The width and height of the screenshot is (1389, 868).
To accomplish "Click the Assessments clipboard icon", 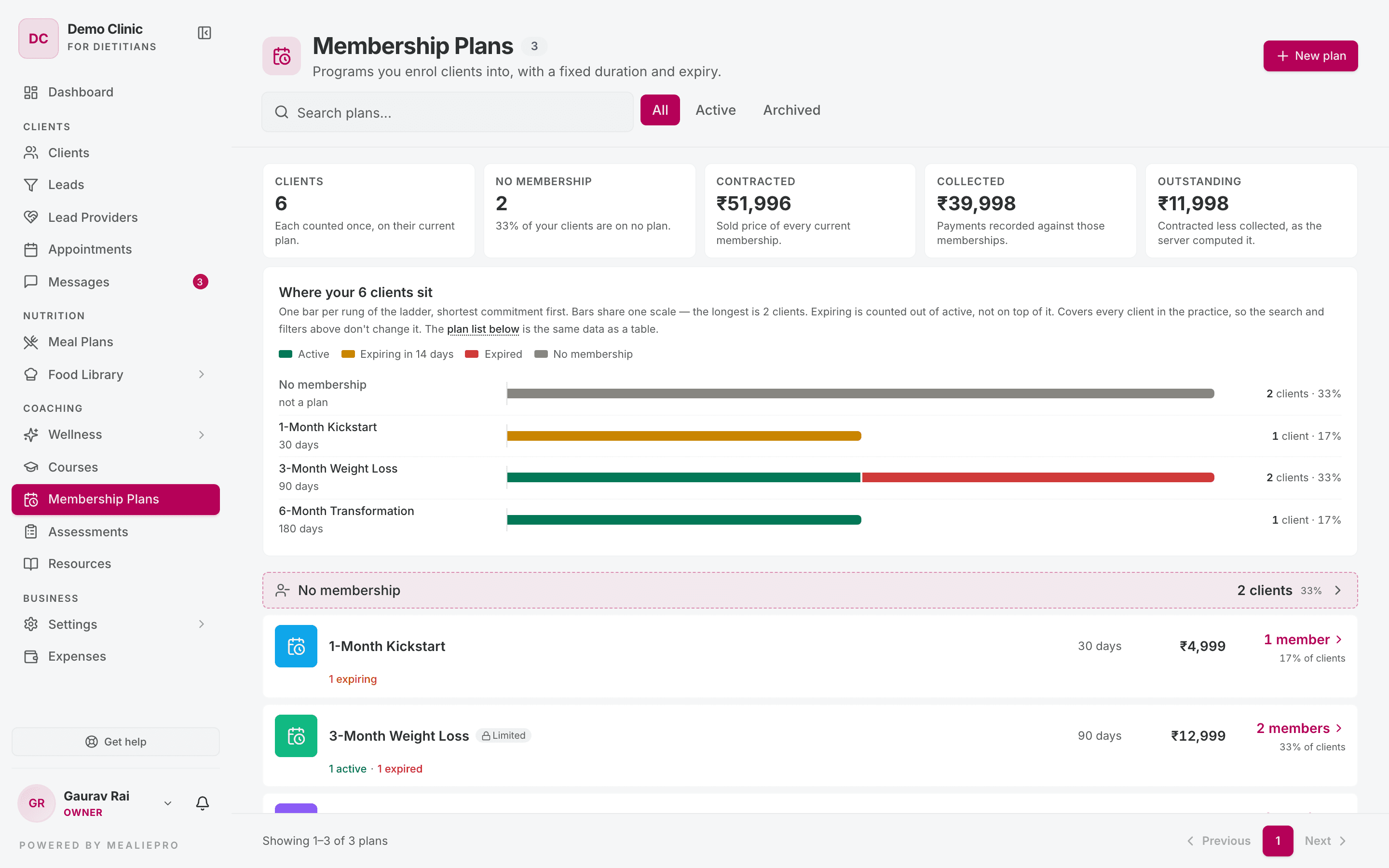I will [31, 531].
